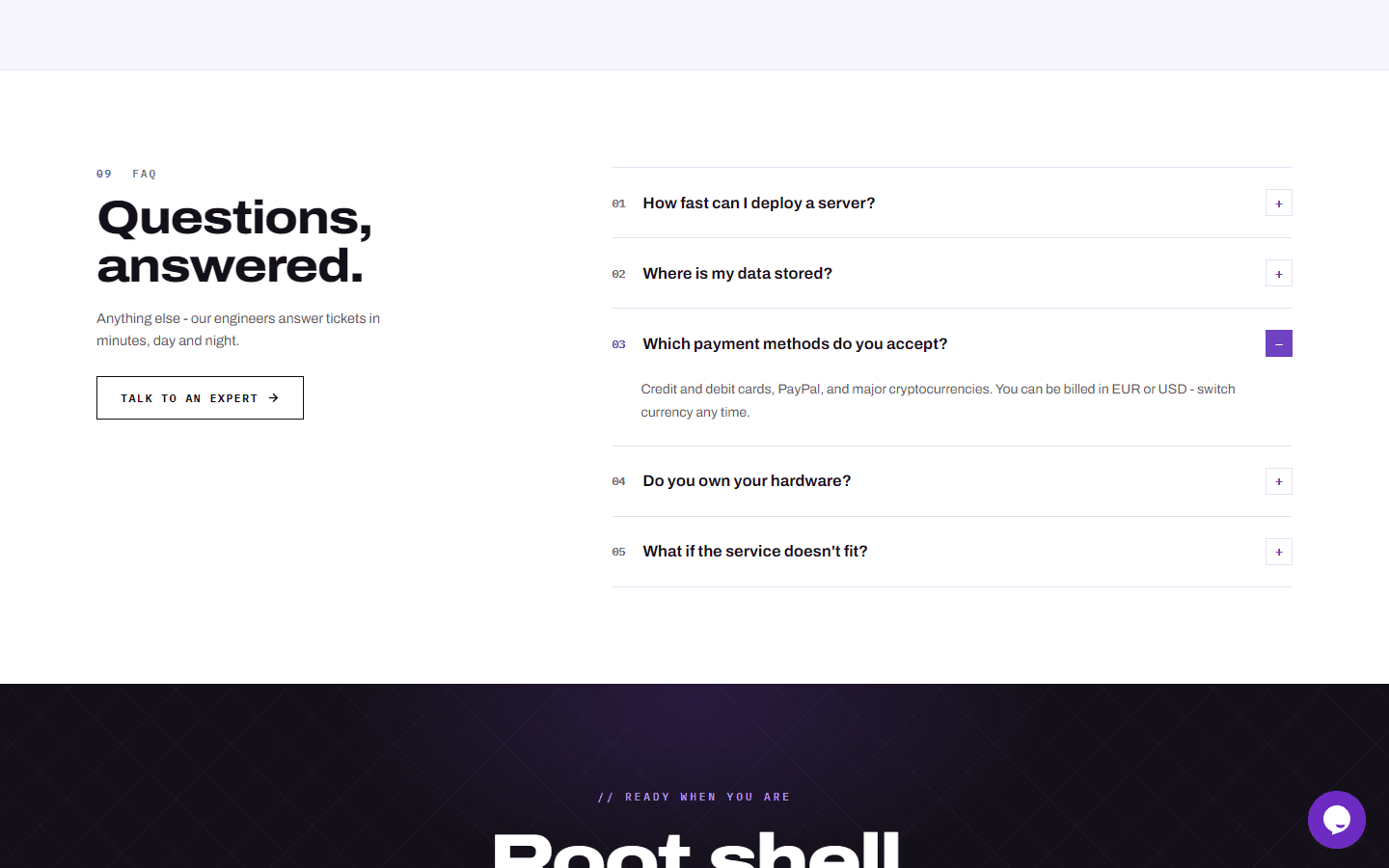Screen dimensions: 1389x868
Task: Click FAQ number 01 label
Action: 618,203
